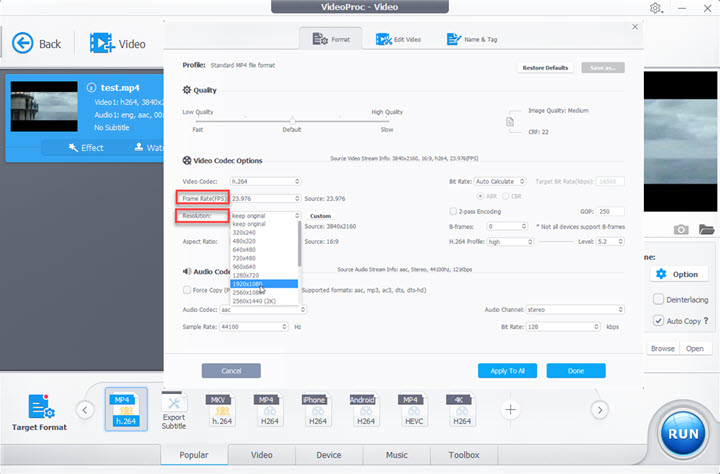
Task: Open the settings gear in the title bar
Action: click(656, 8)
